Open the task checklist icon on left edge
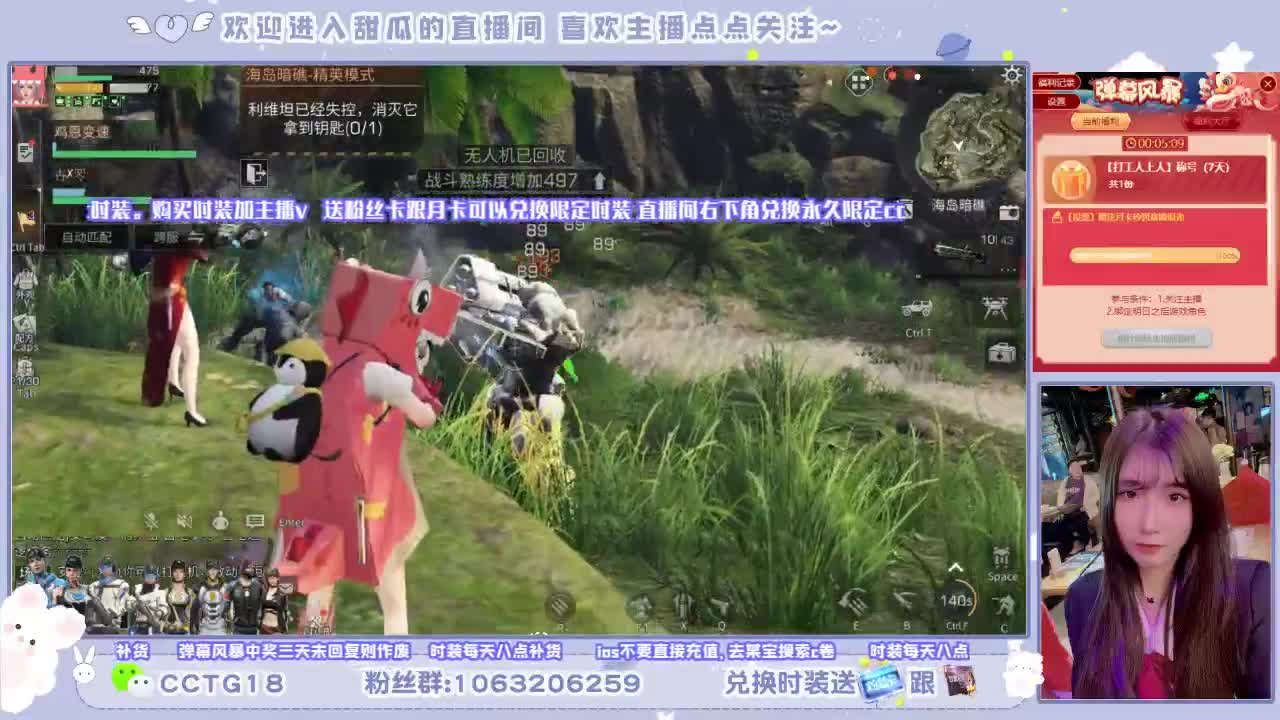 coord(26,152)
